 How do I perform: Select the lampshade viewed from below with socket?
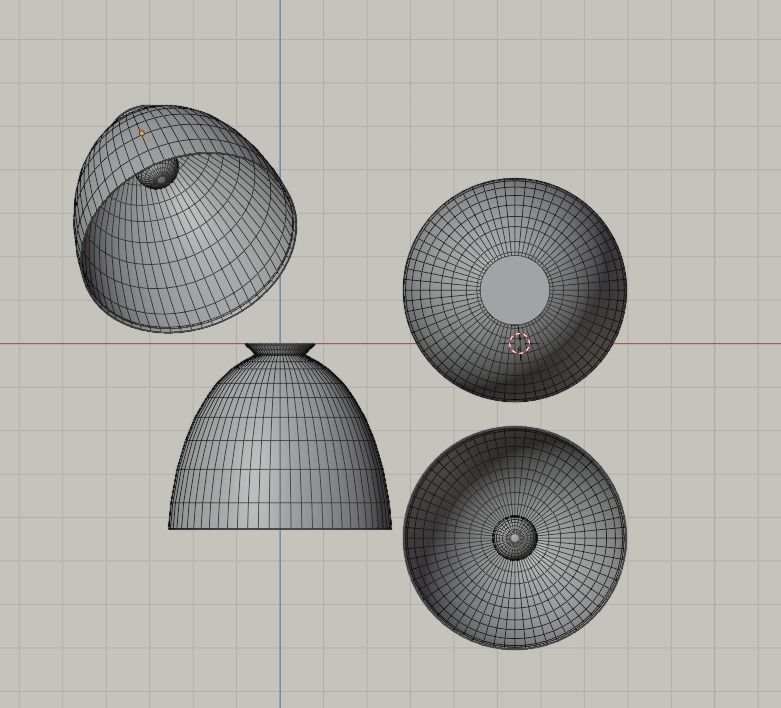(x=515, y=538)
